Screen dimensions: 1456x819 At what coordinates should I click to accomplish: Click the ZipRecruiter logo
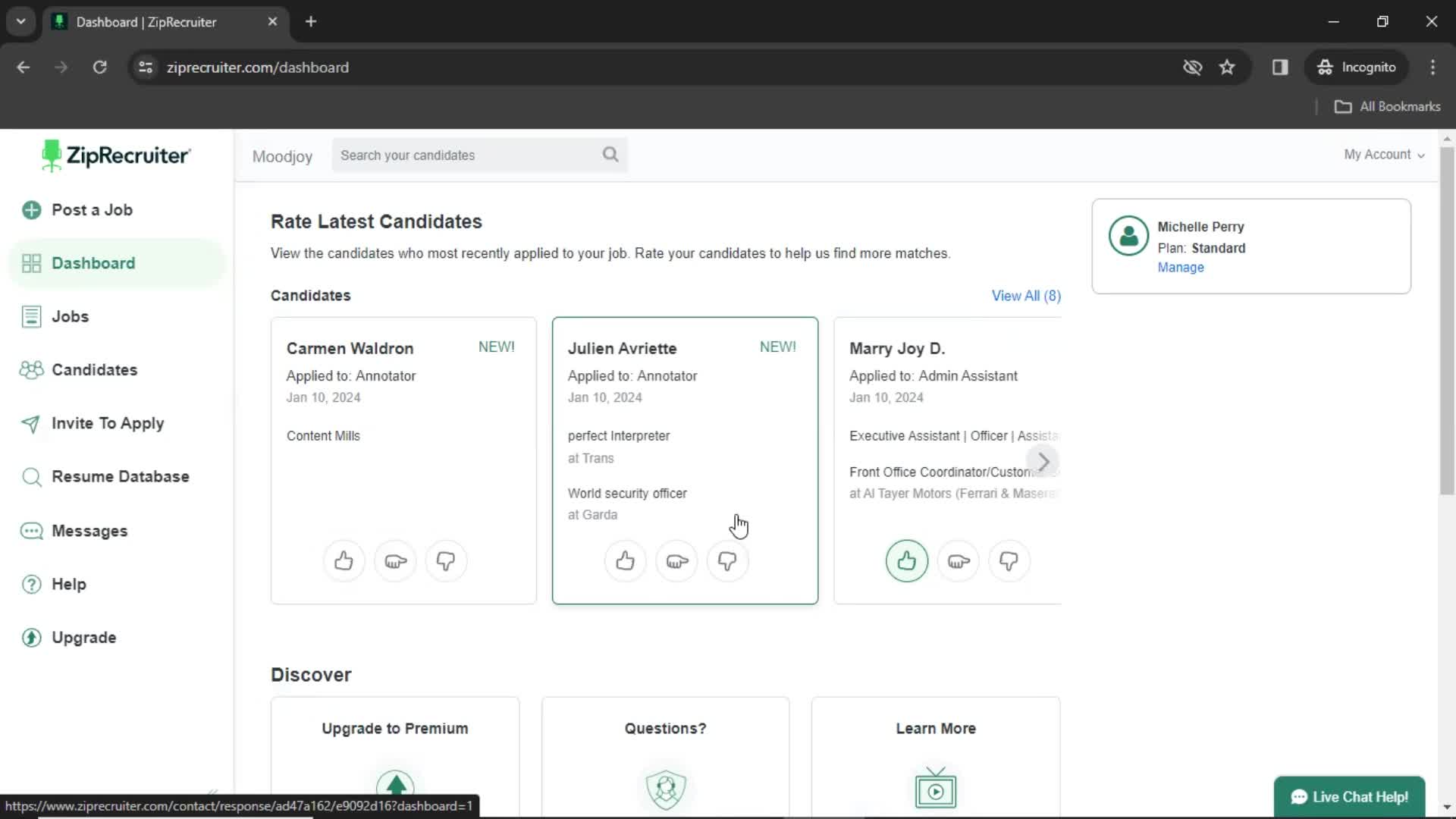pyautogui.click(x=116, y=155)
